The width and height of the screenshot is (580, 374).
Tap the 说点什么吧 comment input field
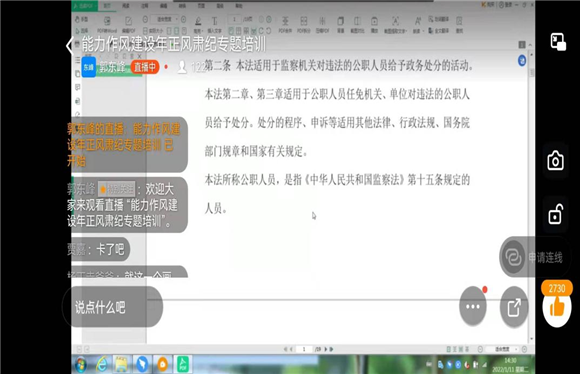113,307
